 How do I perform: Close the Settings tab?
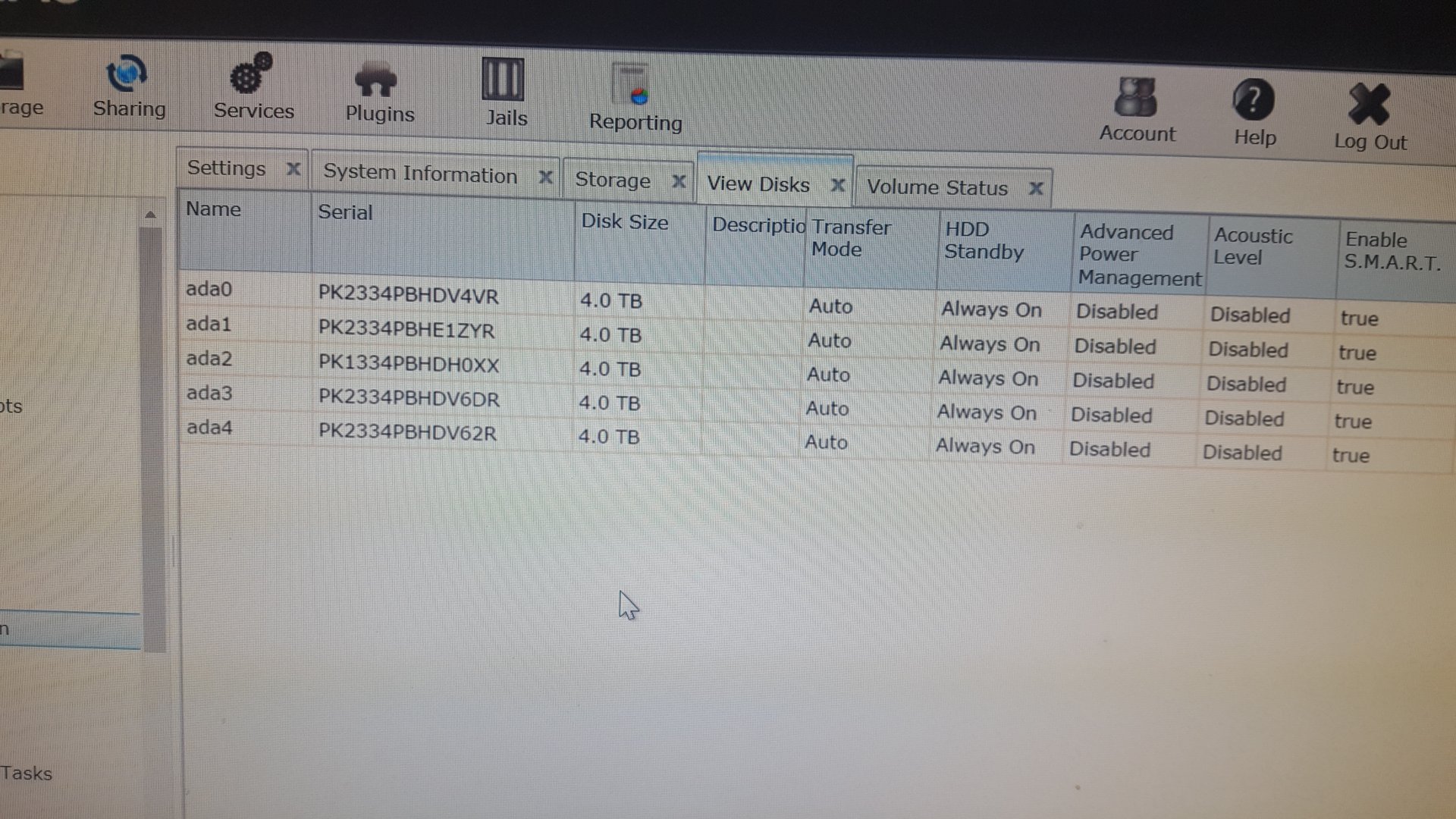[x=293, y=169]
